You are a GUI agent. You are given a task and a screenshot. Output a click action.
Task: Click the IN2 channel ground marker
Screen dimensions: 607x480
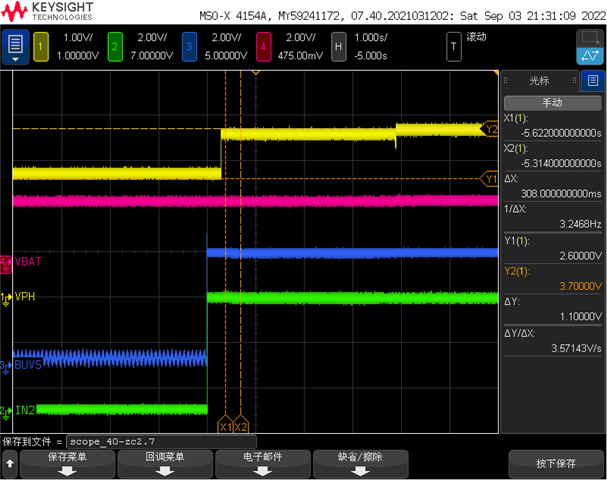click(6, 412)
